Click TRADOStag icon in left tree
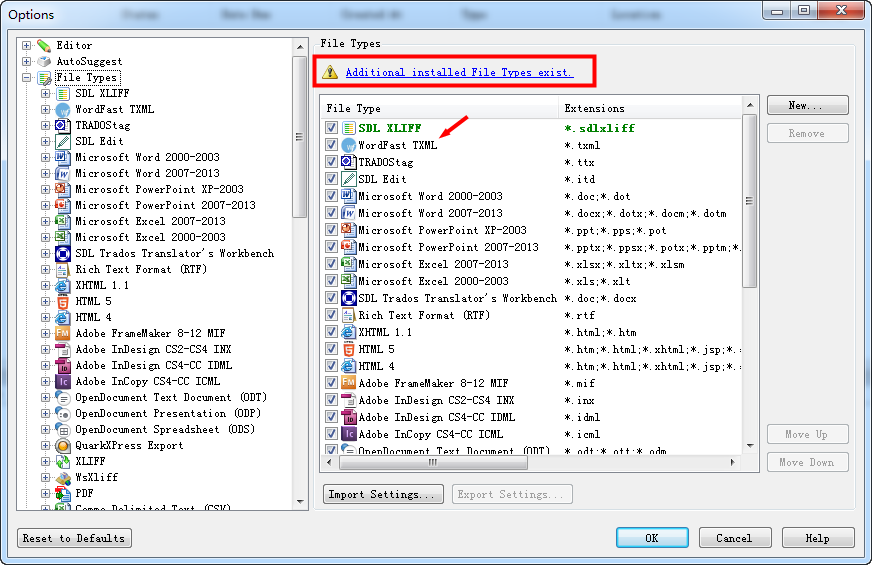The image size is (872, 565). (63, 126)
